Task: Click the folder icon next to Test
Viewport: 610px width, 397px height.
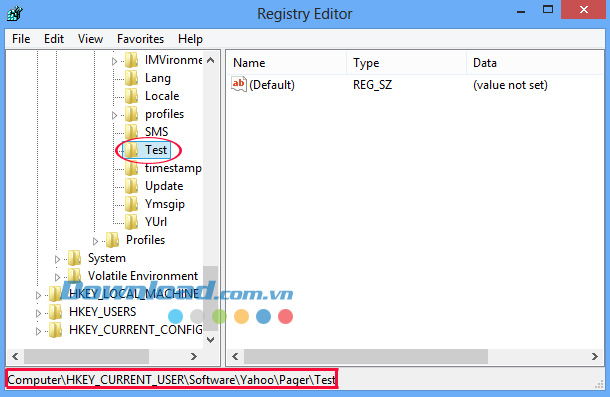Action: point(131,150)
